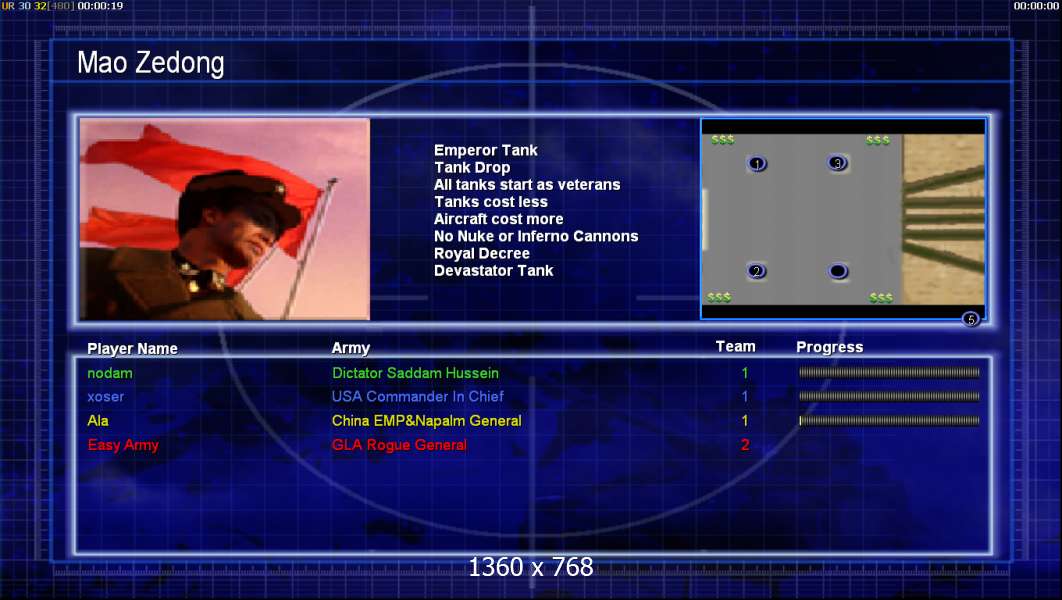Click Ala's loading progress bar
The height and width of the screenshot is (600, 1062).
point(889,421)
